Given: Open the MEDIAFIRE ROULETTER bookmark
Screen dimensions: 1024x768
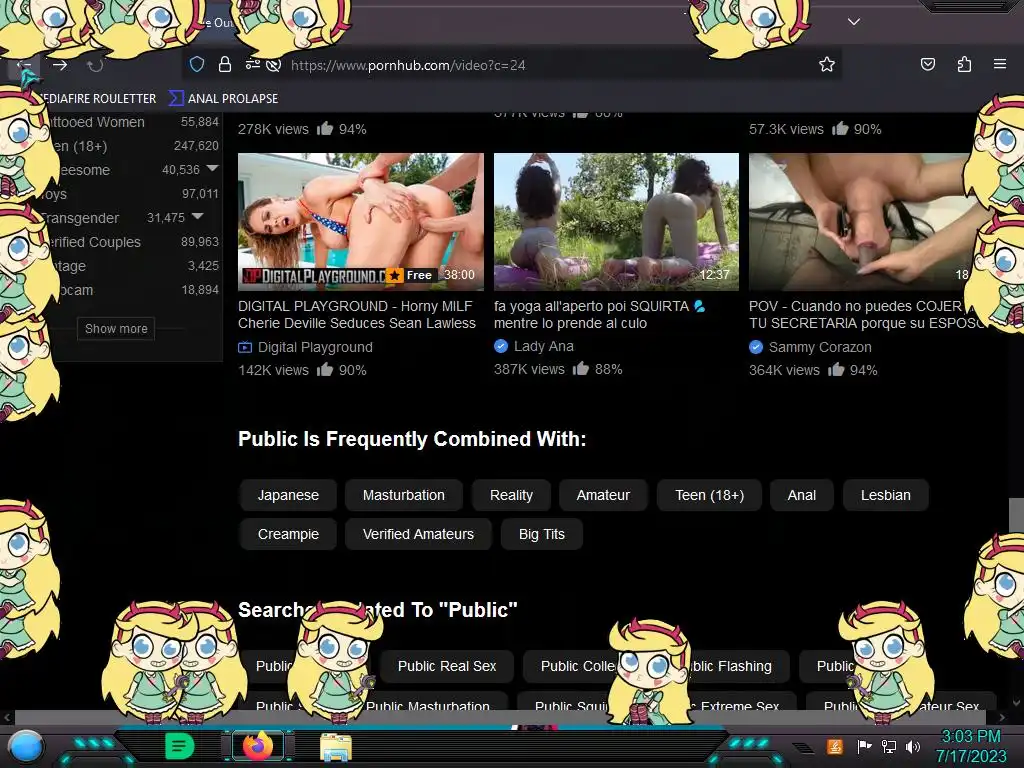Looking at the screenshot, I should tap(98, 99).
